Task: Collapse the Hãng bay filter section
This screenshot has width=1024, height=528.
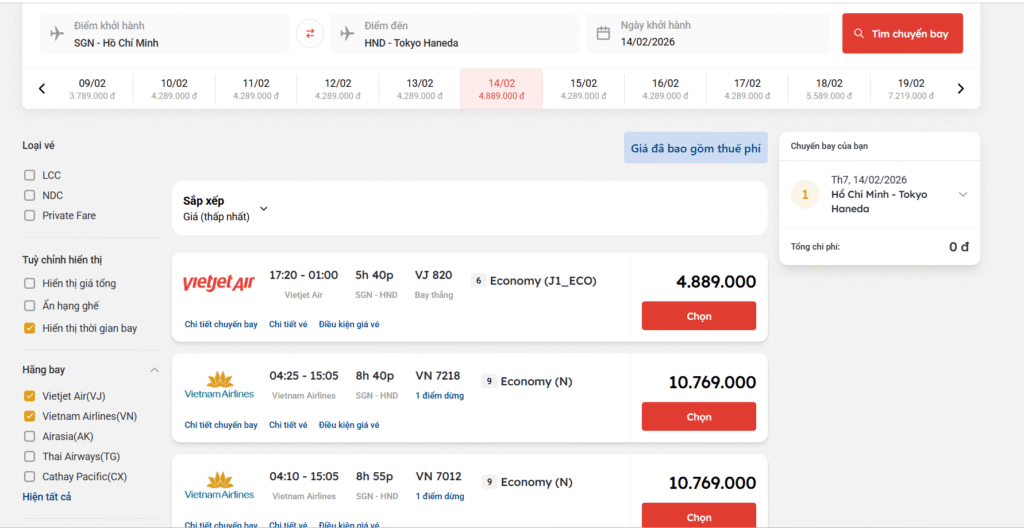Action: tap(154, 370)
